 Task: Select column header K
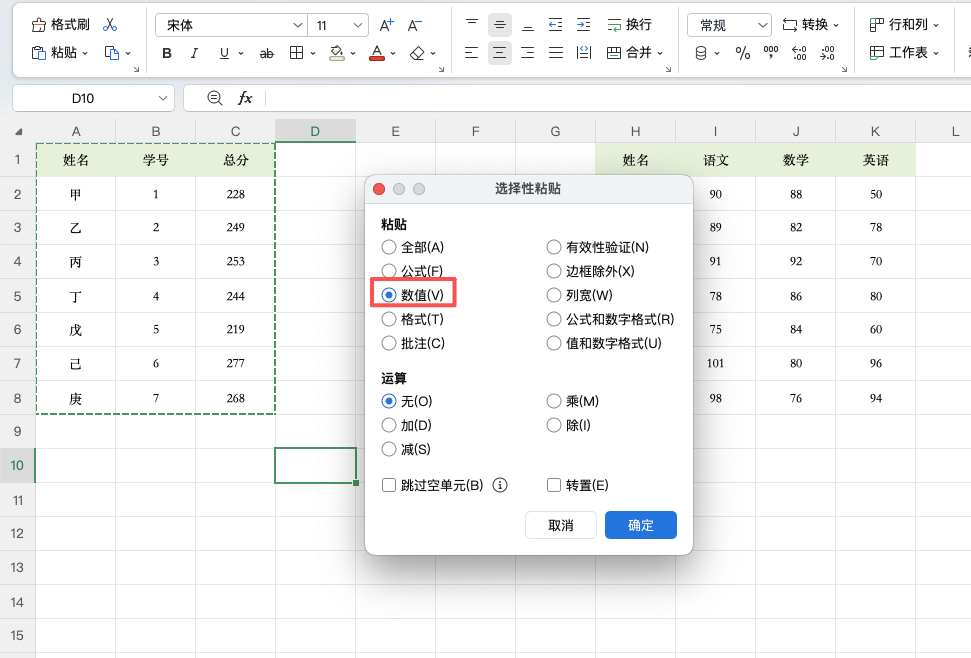(x=875, y=131)
